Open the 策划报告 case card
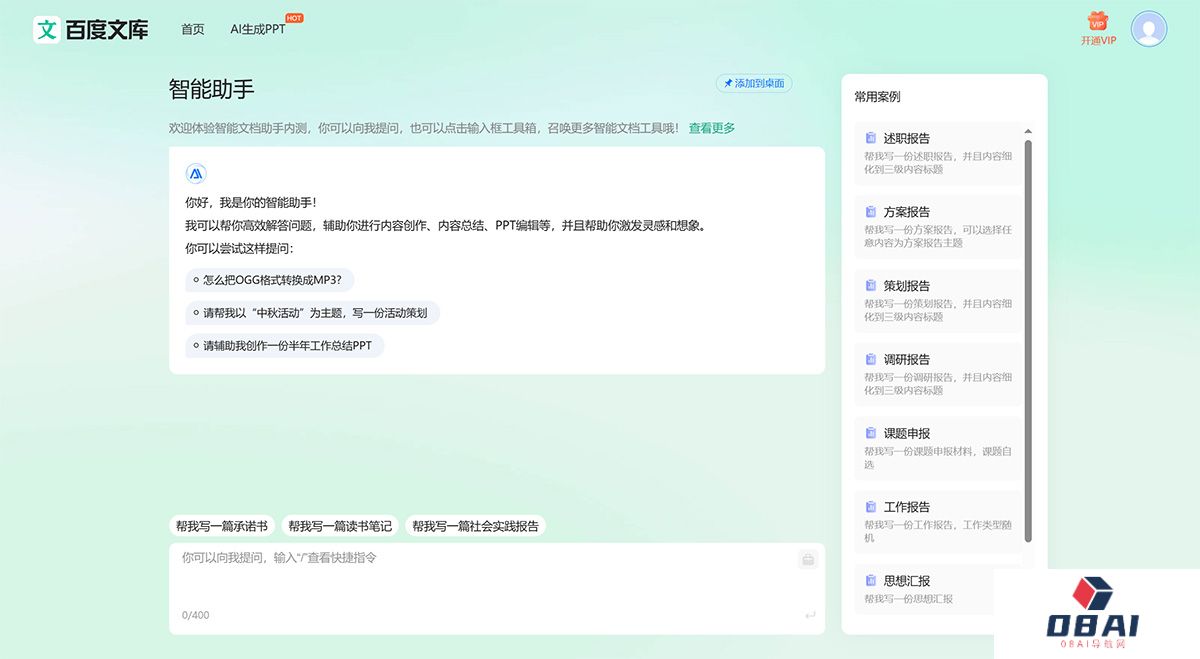Screen dimensions: 1200x659 coord(938,301)
